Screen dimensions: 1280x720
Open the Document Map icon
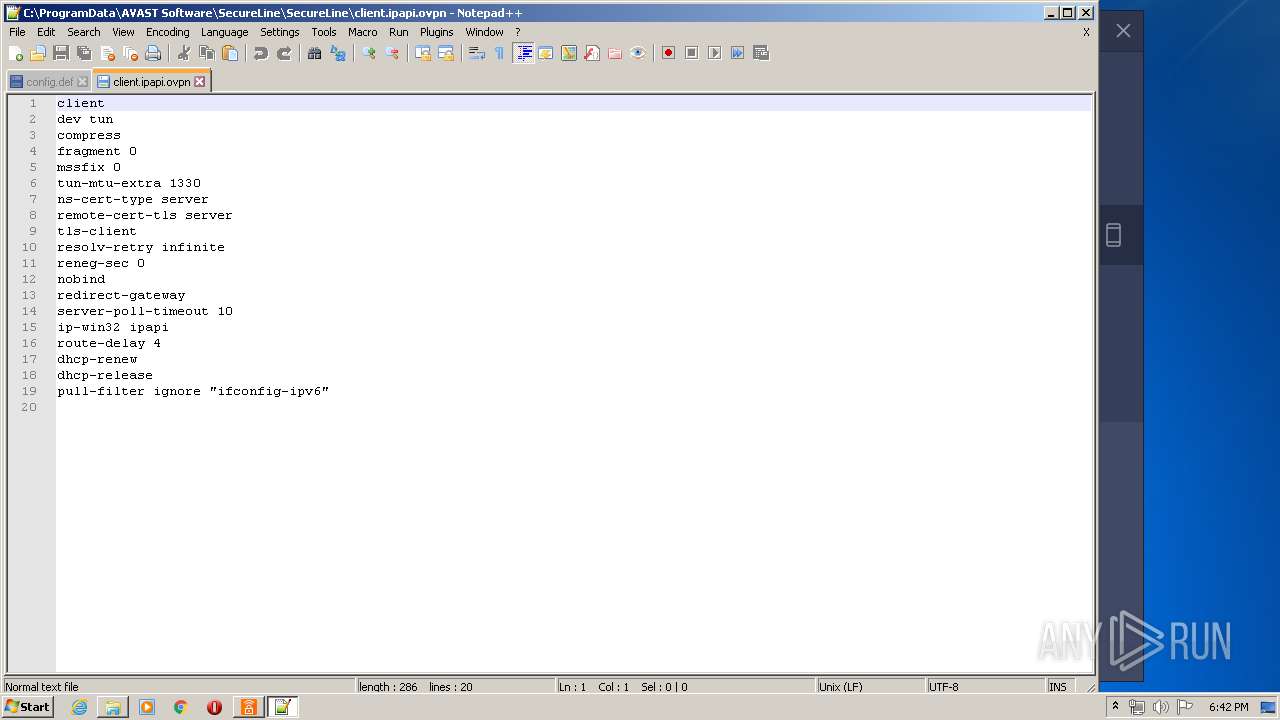pos(569,53)
